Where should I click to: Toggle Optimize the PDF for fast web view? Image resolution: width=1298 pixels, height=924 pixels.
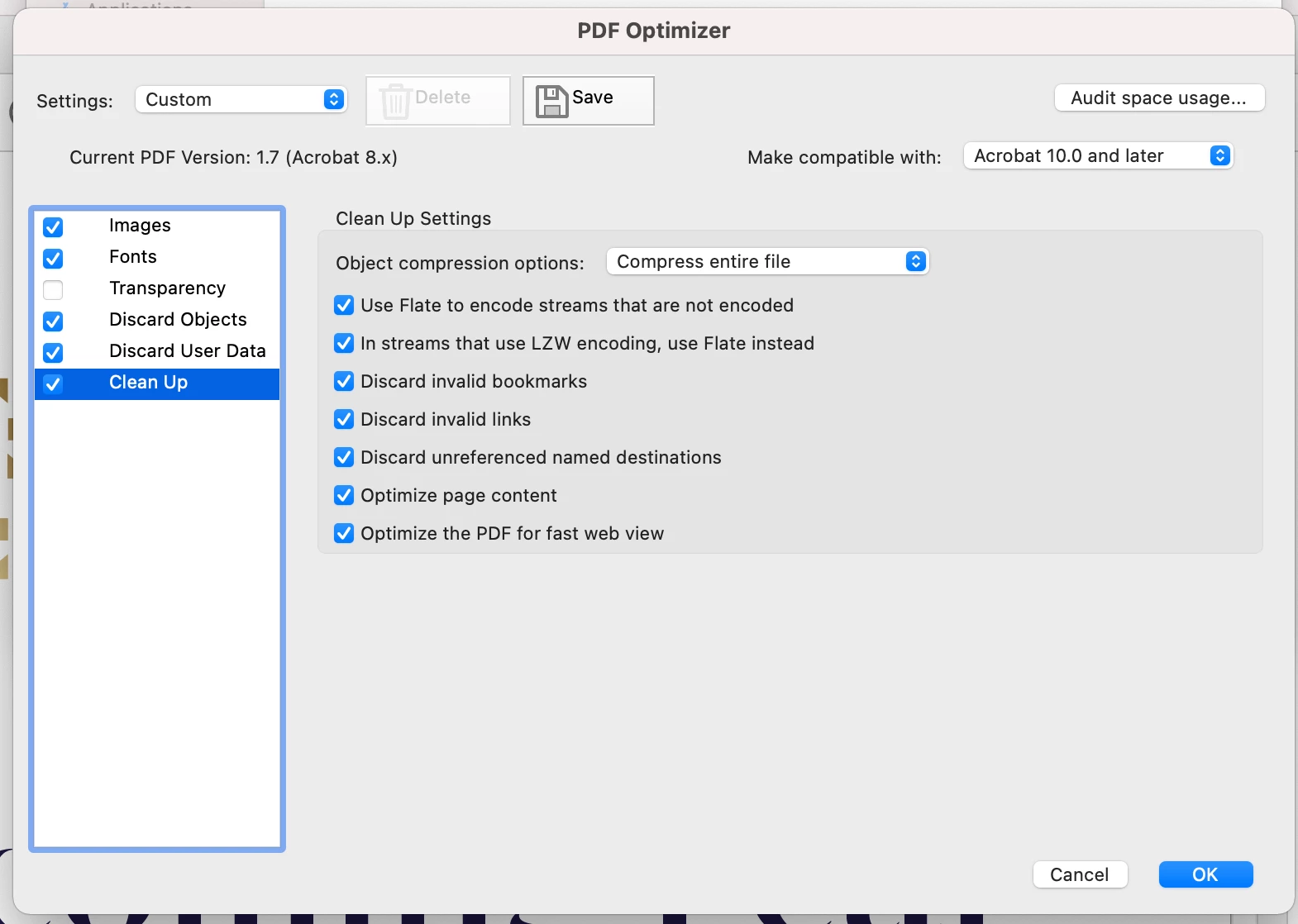344,533
